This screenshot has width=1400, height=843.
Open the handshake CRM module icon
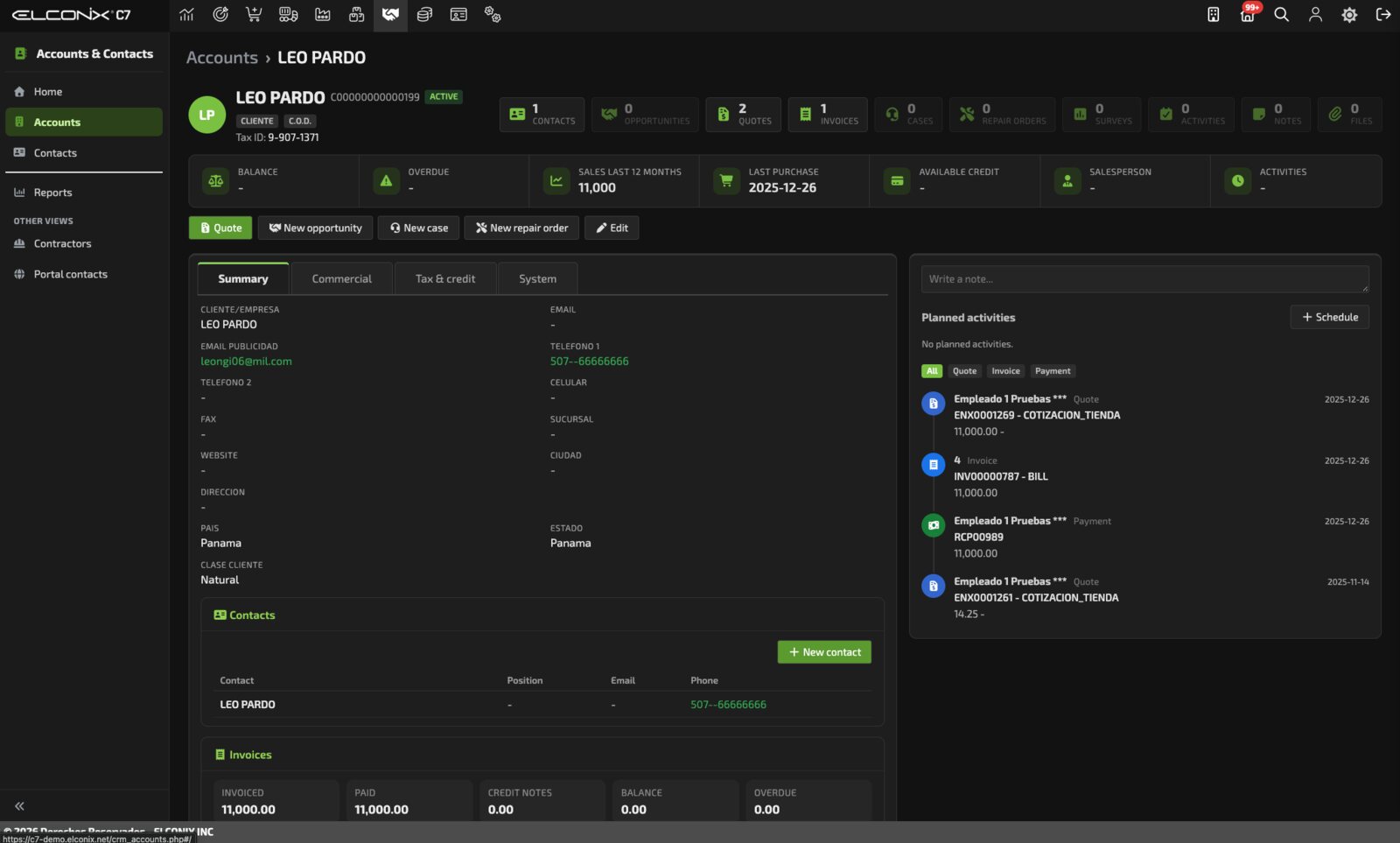coord(390,15)
